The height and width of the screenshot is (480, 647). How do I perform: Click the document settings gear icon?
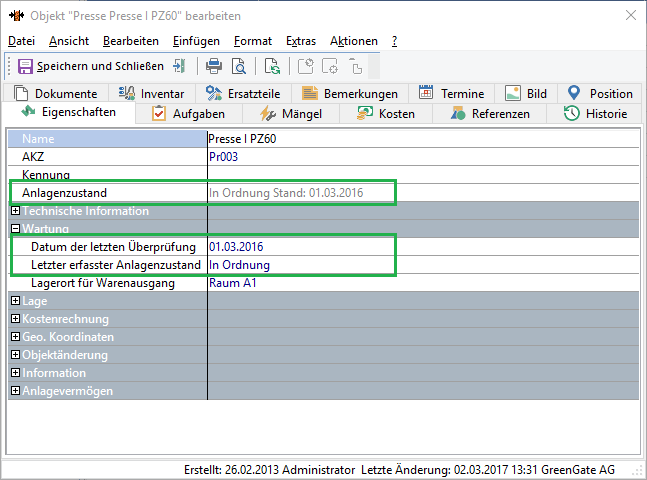pyautogui.click(x=330, y=66)
